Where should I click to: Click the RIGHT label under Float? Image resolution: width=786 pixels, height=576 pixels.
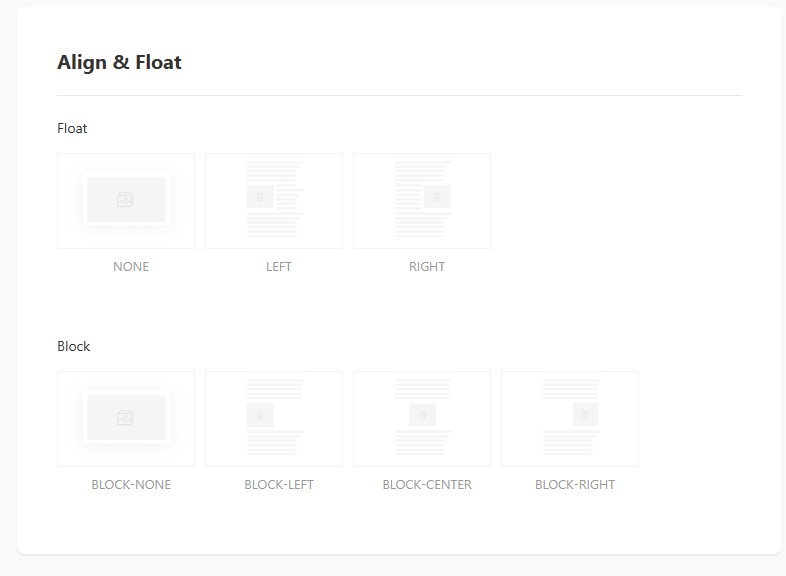coord(427,267)
